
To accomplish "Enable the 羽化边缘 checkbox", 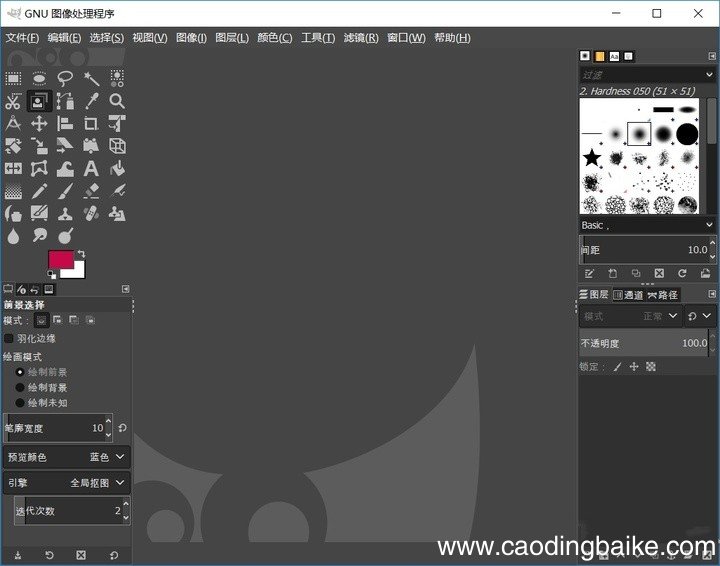I will click(x=8, y=339).
